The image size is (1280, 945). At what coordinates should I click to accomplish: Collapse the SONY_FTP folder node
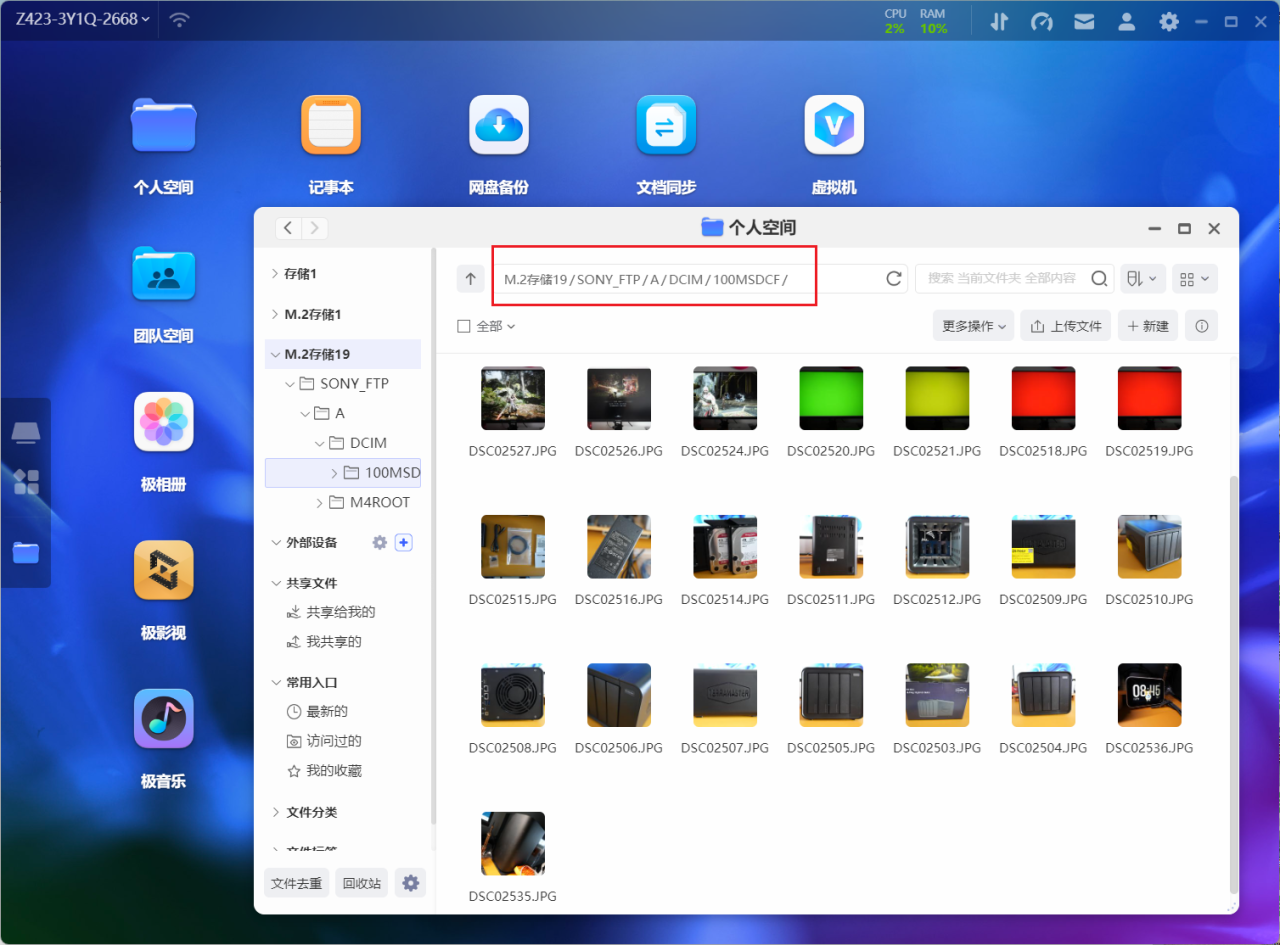291,384
